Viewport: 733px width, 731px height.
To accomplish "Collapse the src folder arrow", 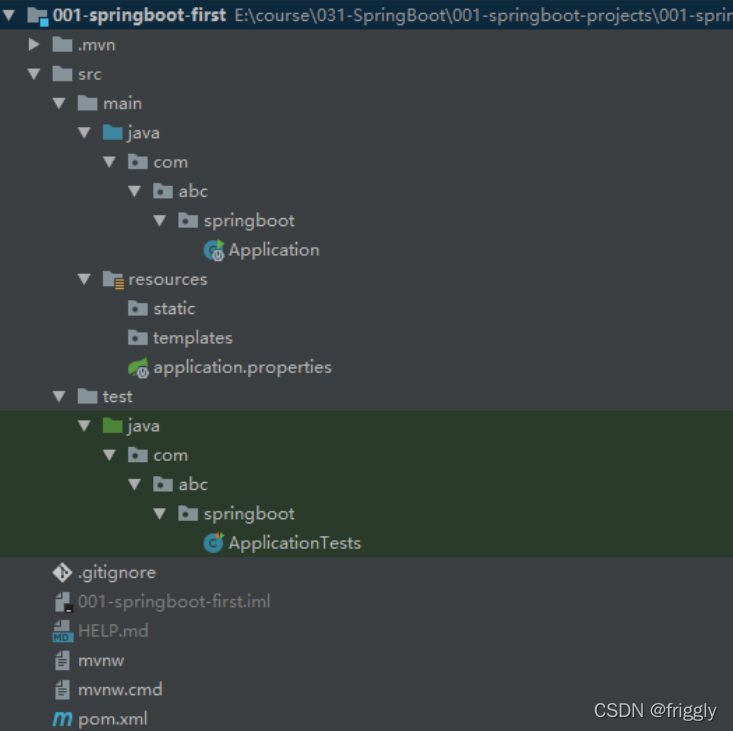I will click(x=34, y=74).
